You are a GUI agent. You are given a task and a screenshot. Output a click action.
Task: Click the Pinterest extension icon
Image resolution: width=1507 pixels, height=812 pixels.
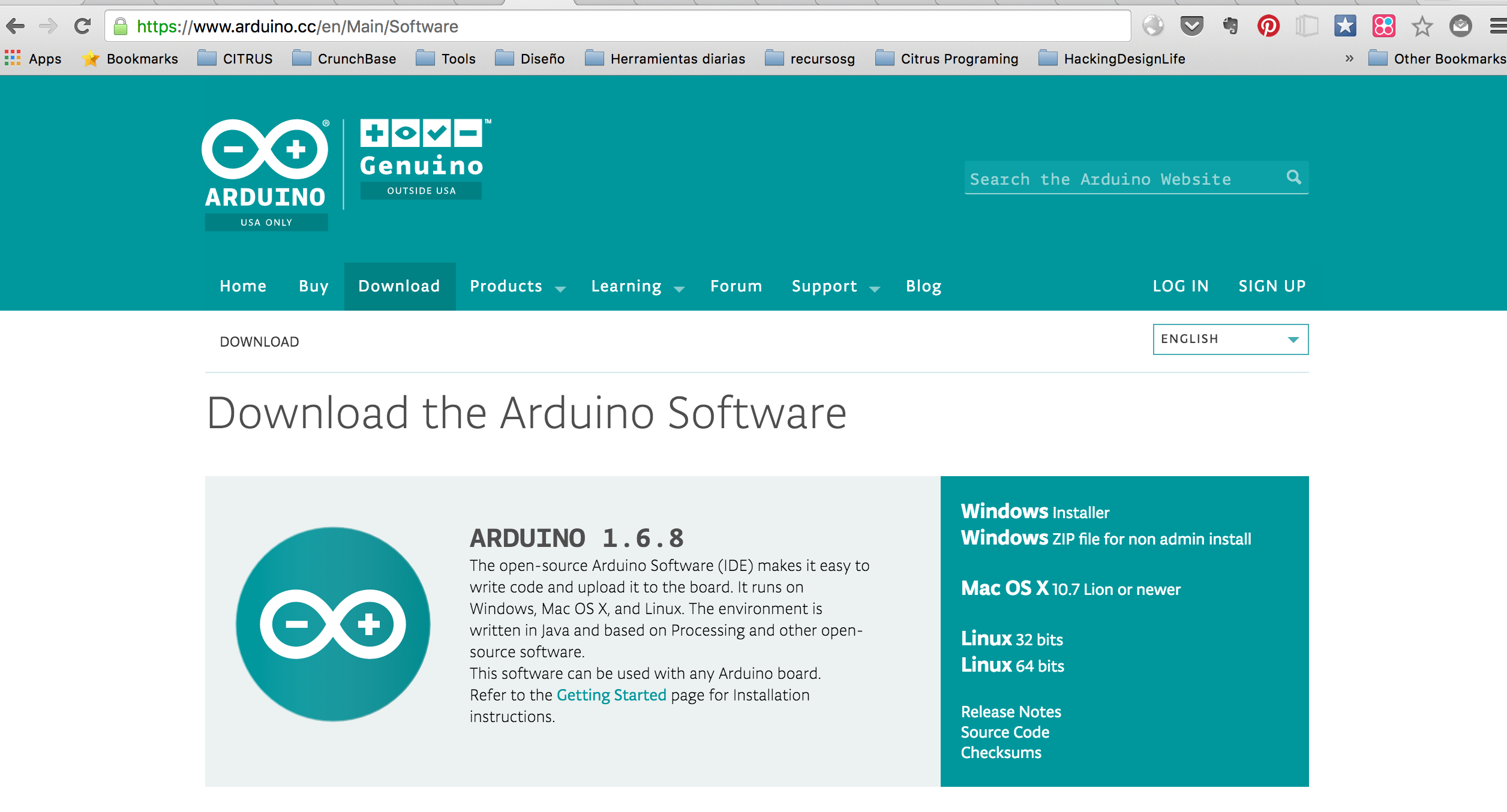coord(1268,26)
